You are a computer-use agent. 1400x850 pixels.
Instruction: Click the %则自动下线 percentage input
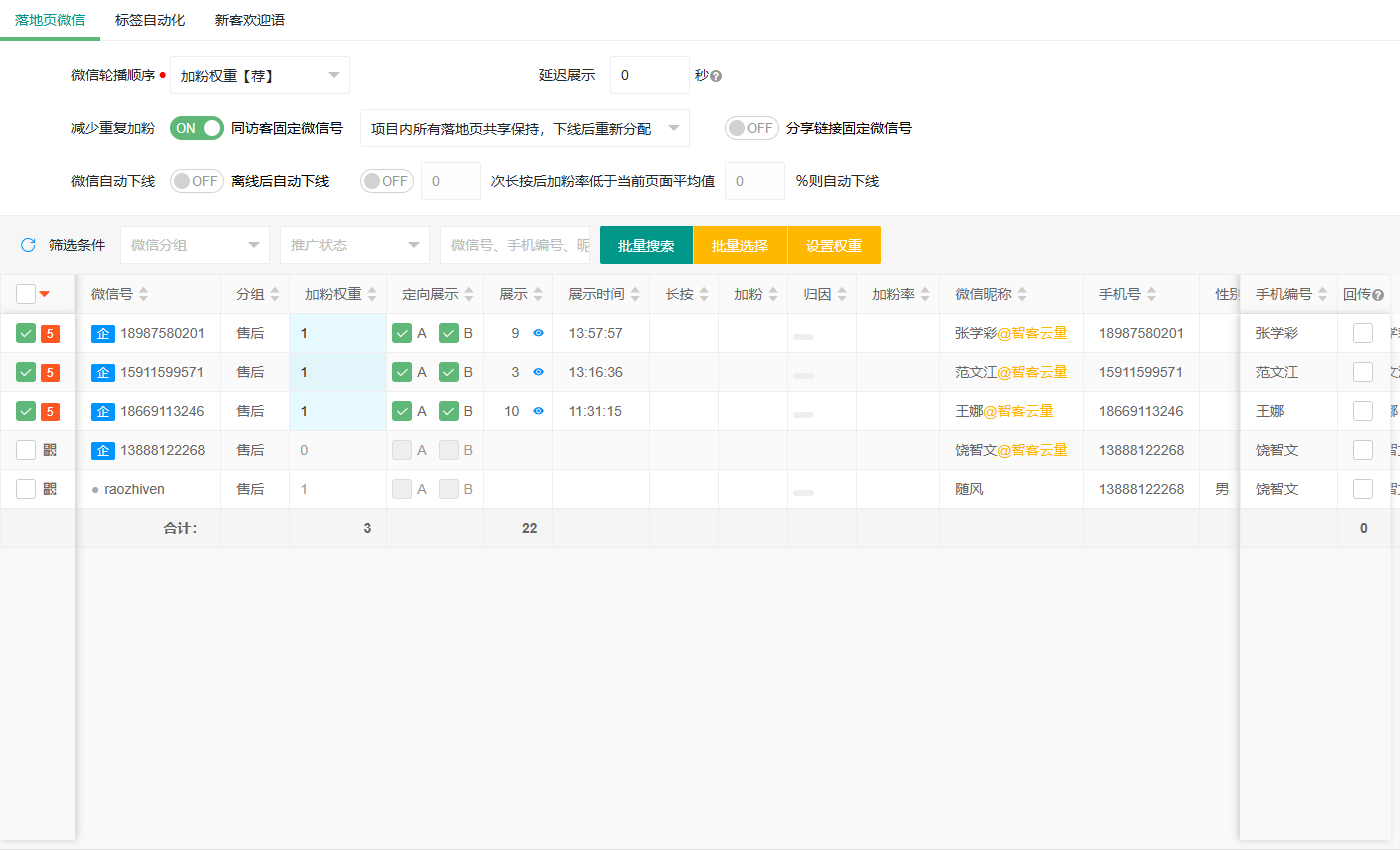pyautogui.click(x=755, y=181)
